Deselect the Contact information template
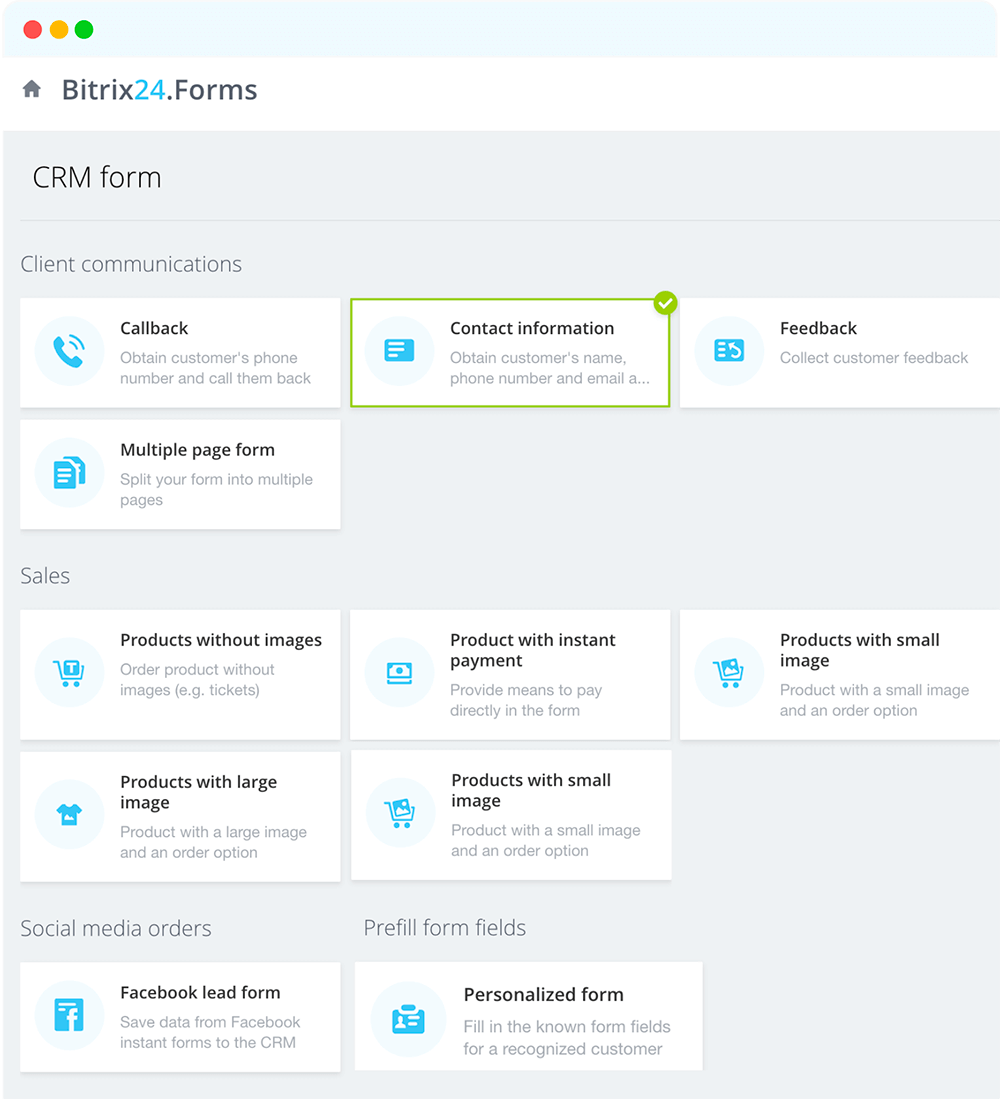This screenshot has height=1099, width=1000. click(x=510, y=353)
